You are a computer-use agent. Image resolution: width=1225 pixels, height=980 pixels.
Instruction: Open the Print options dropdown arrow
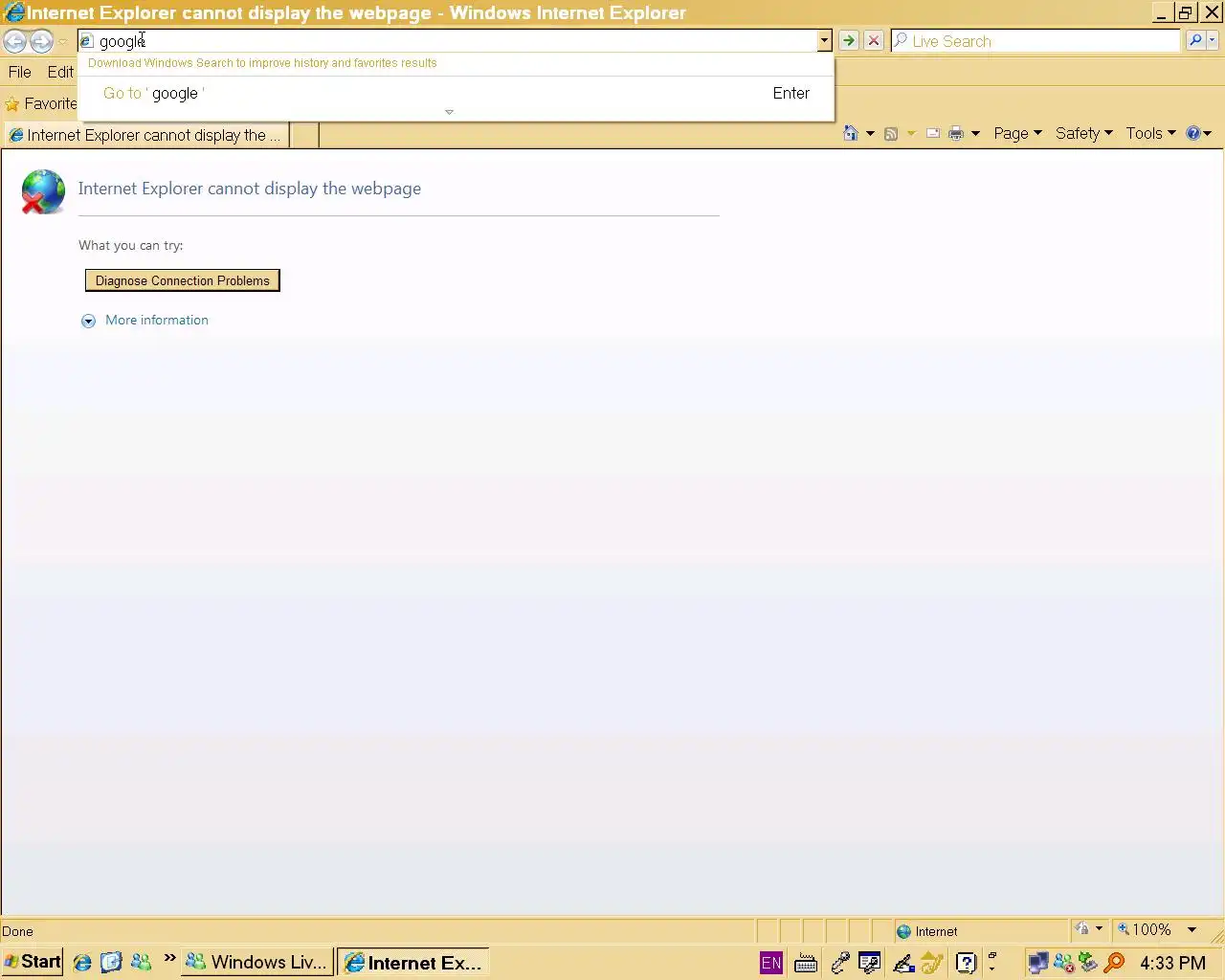pyautogui.click(x=975, y=133)
